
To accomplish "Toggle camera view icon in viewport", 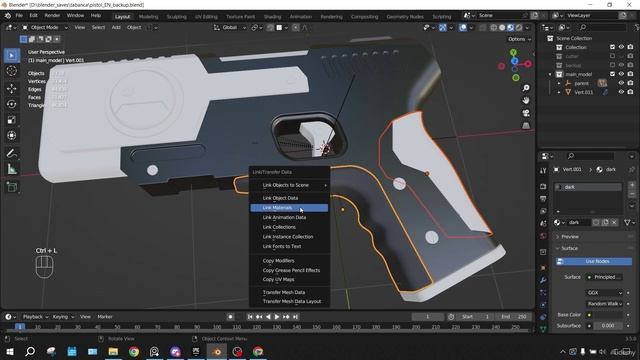I will pos(526,113).
